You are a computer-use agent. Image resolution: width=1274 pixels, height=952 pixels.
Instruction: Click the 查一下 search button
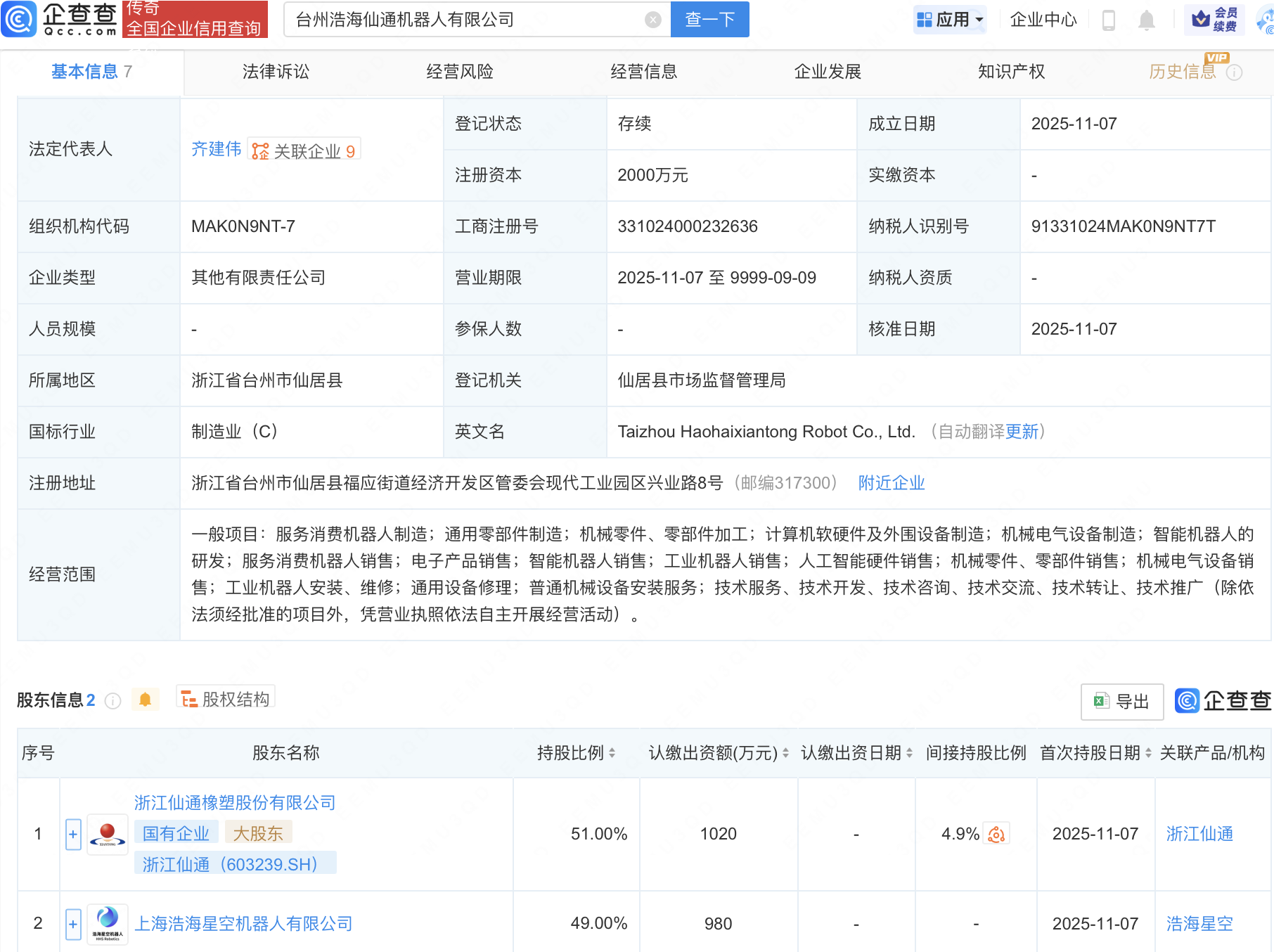(x=709, y=20)
